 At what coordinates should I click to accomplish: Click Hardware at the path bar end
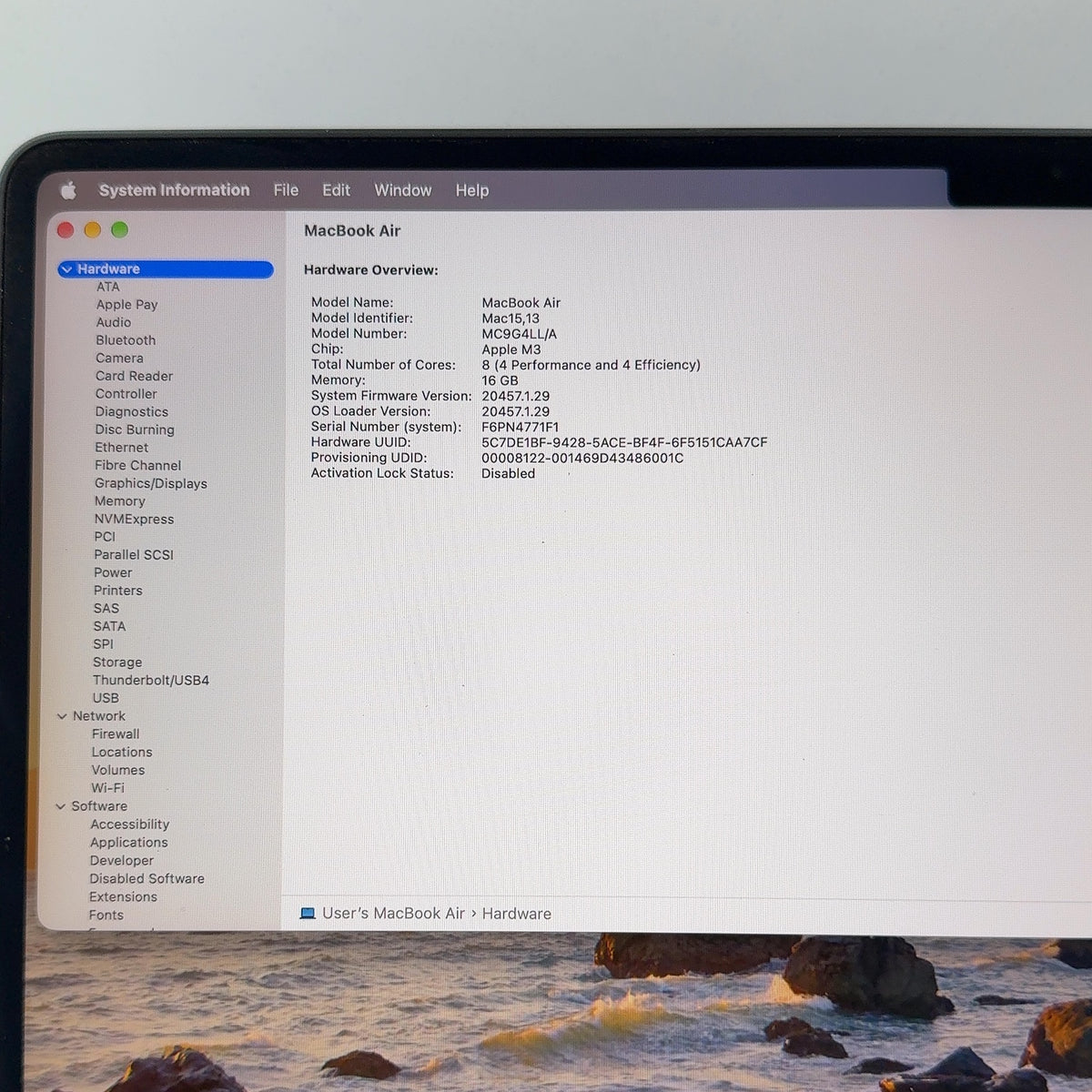(517, 914)
